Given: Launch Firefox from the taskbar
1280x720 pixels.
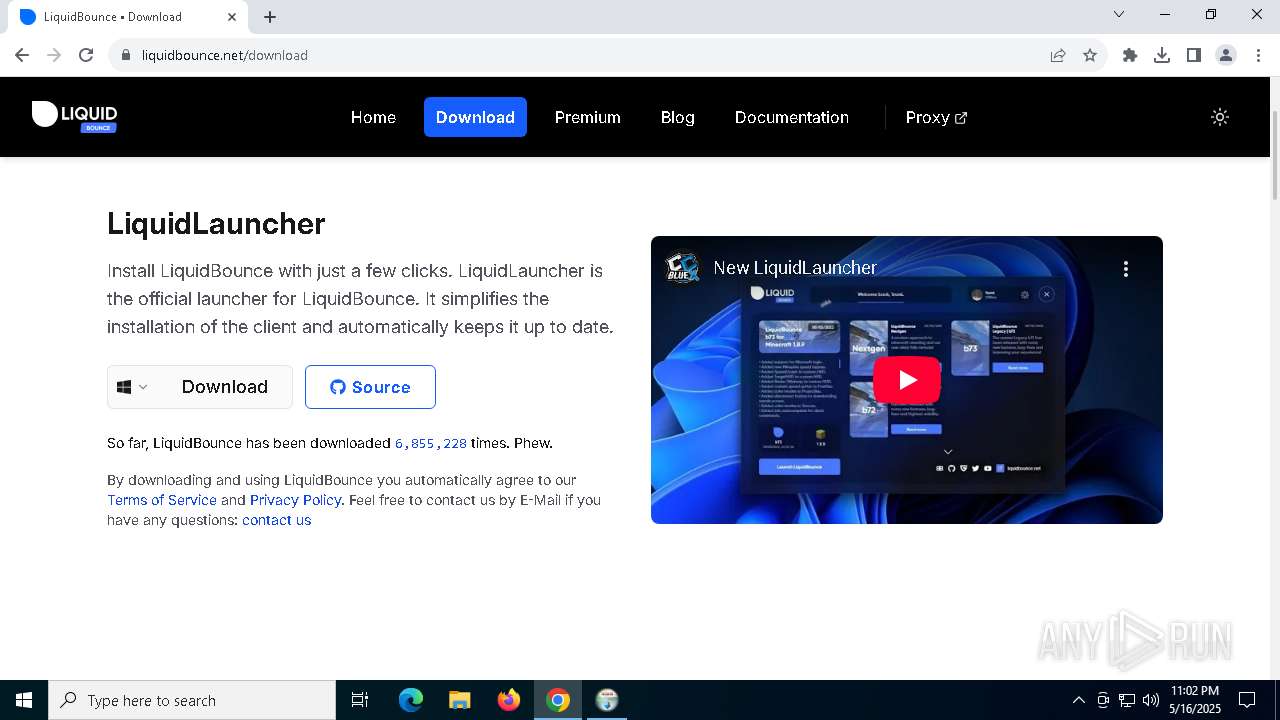Looking at the screenshot, I should point(509,700).
